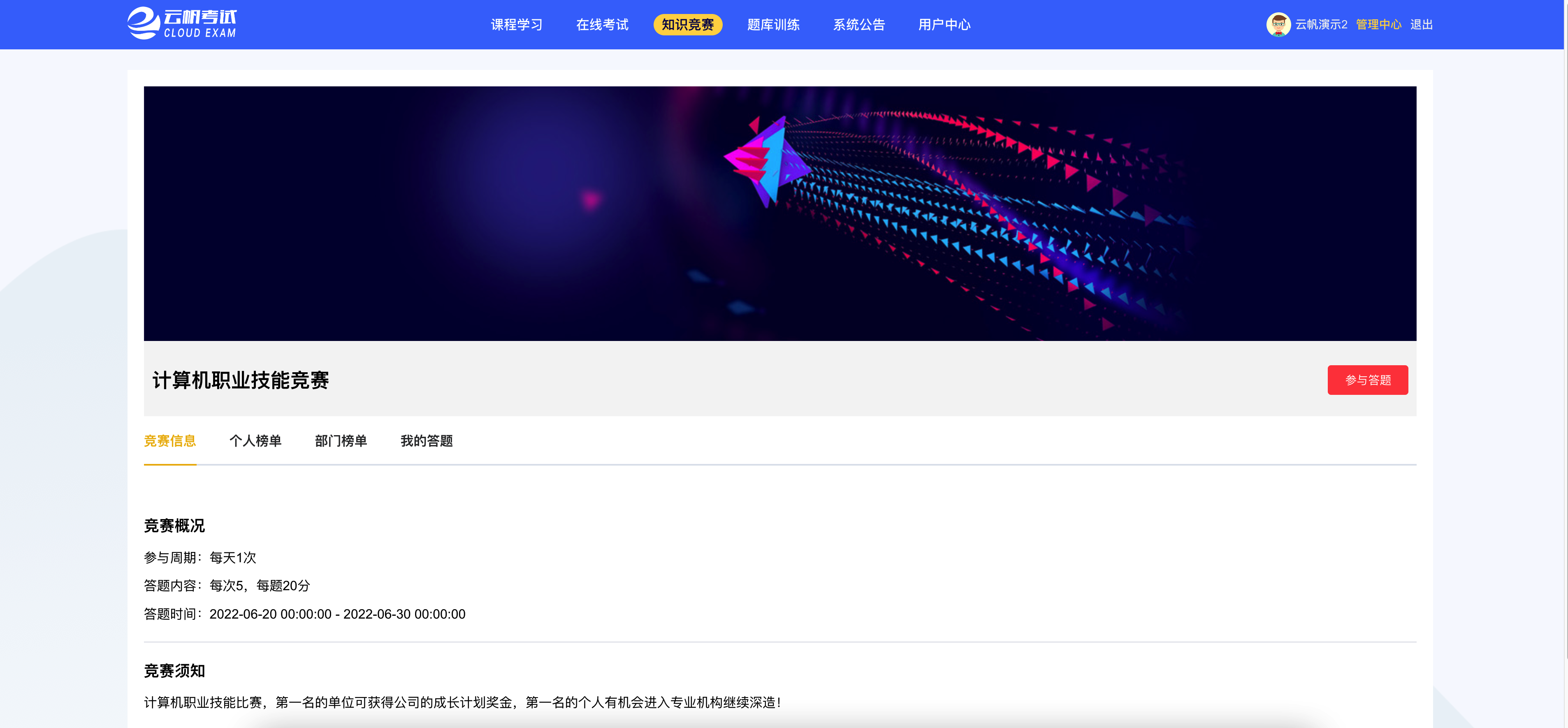Click the 竞赛须知 heading
The image size is (1568, 728).
pos(174,671)
